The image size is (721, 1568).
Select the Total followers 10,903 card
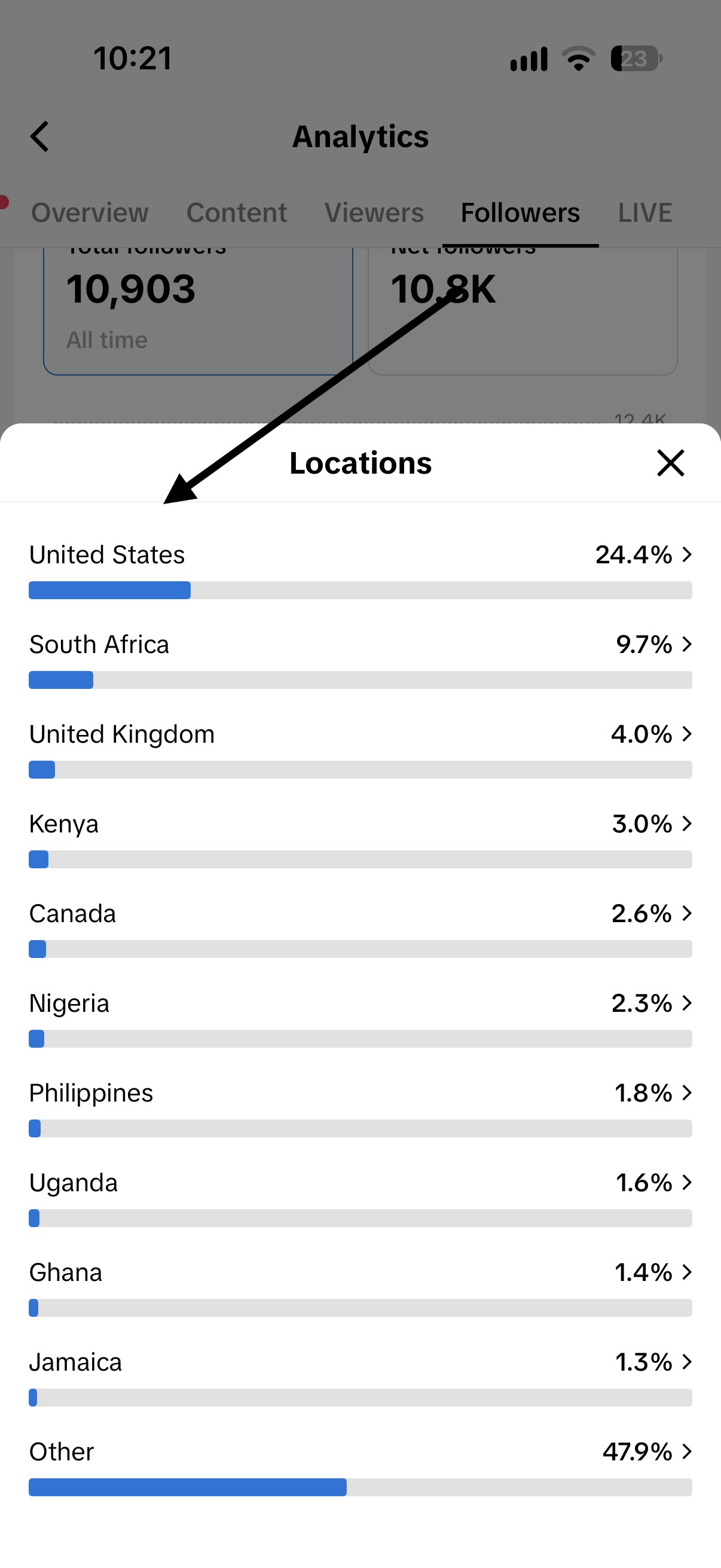pyautogui.click(x=198, y=312)
